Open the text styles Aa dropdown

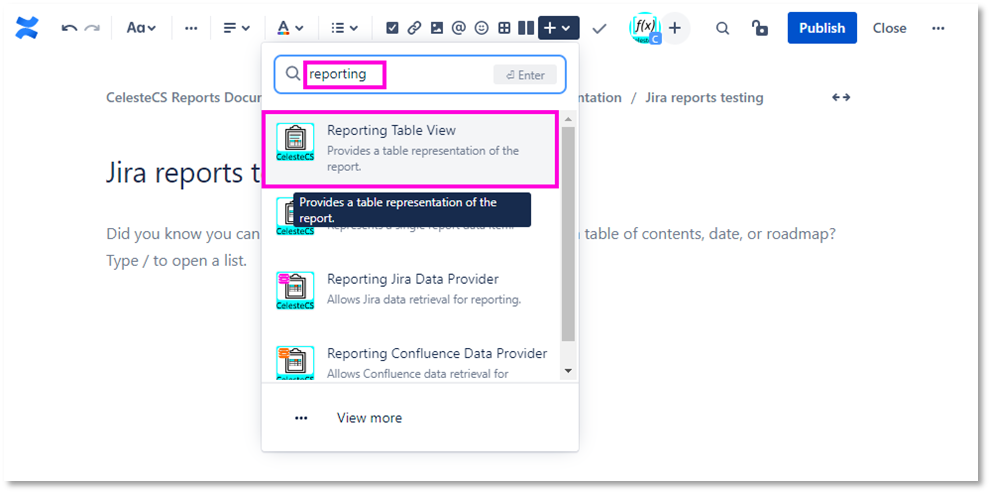coord(141,28)
